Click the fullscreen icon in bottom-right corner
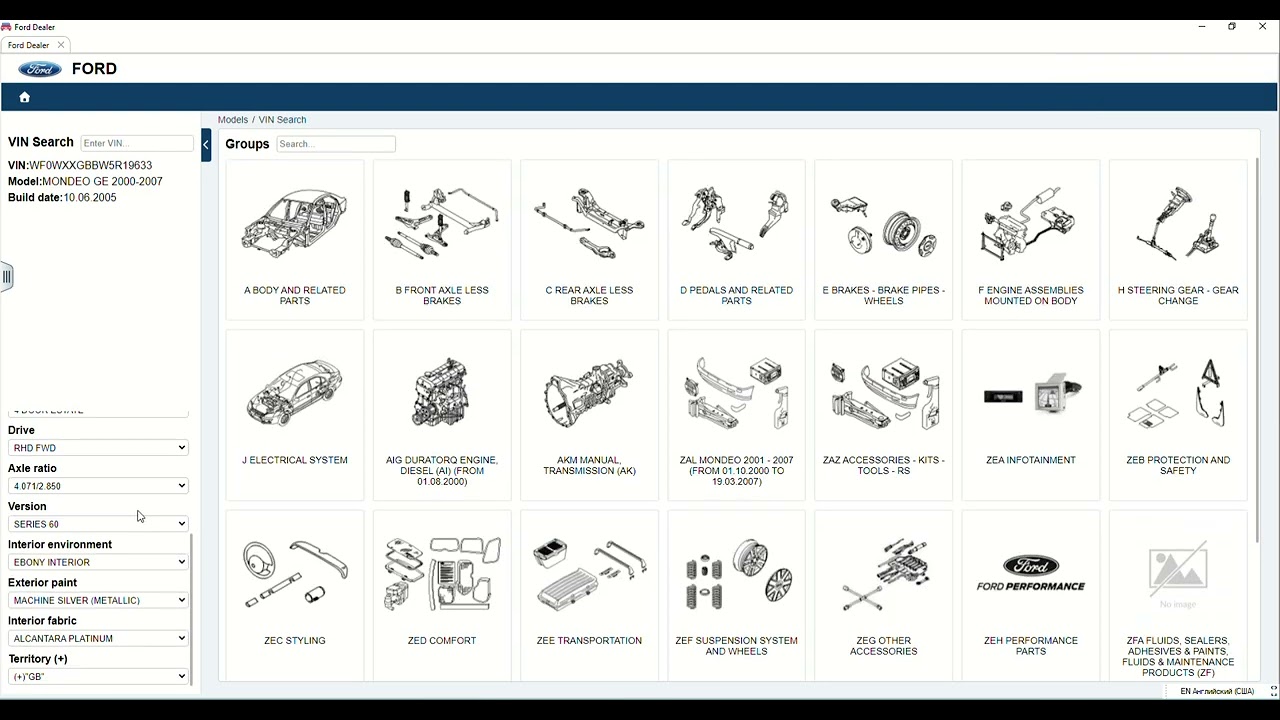The height and width of the screenshot is (720, 1280). point(1273,691)
